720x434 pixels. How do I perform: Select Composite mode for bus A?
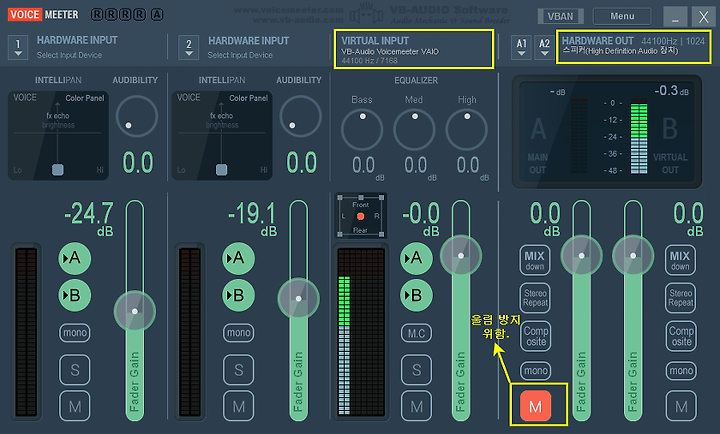pyautogui.click(x=536, y=336)
